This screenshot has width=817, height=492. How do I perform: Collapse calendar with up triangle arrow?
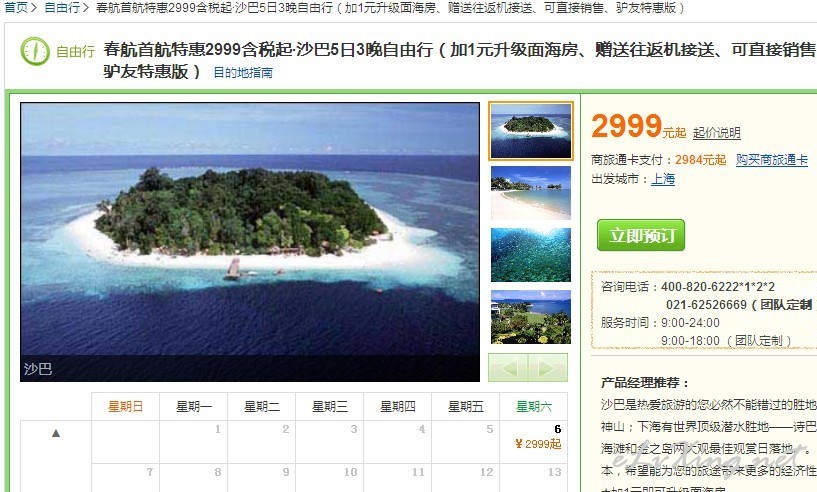point(56,433)
